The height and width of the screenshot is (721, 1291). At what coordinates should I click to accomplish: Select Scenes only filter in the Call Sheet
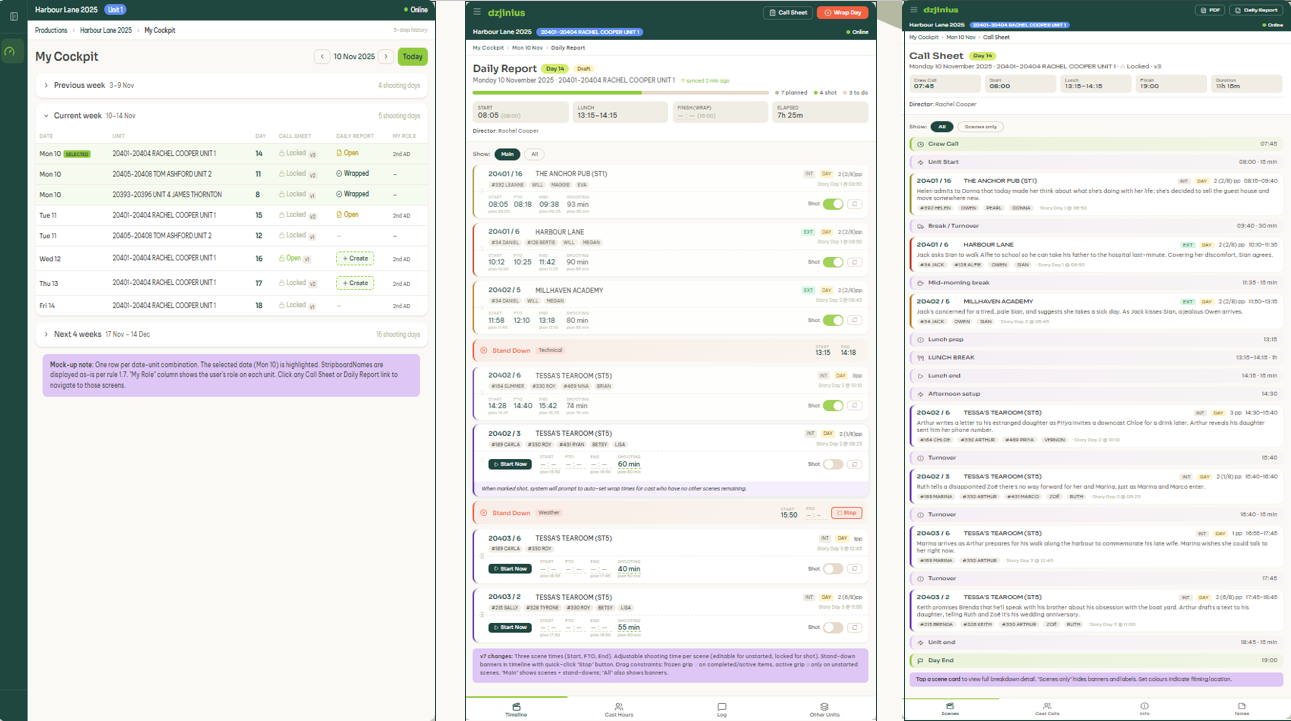[980, 127]
